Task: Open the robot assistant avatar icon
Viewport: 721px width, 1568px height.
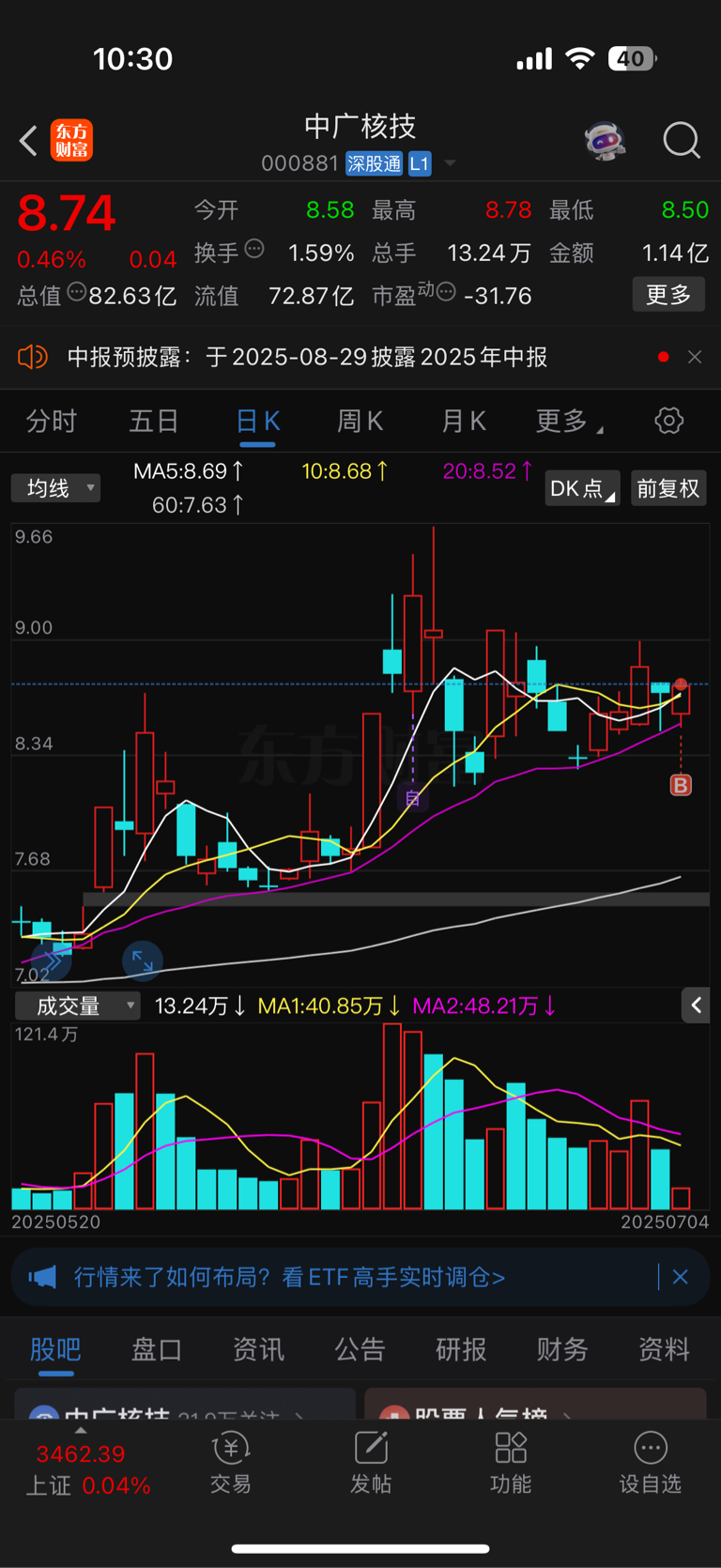Action: pyautogui.click(x=605, y=141)
